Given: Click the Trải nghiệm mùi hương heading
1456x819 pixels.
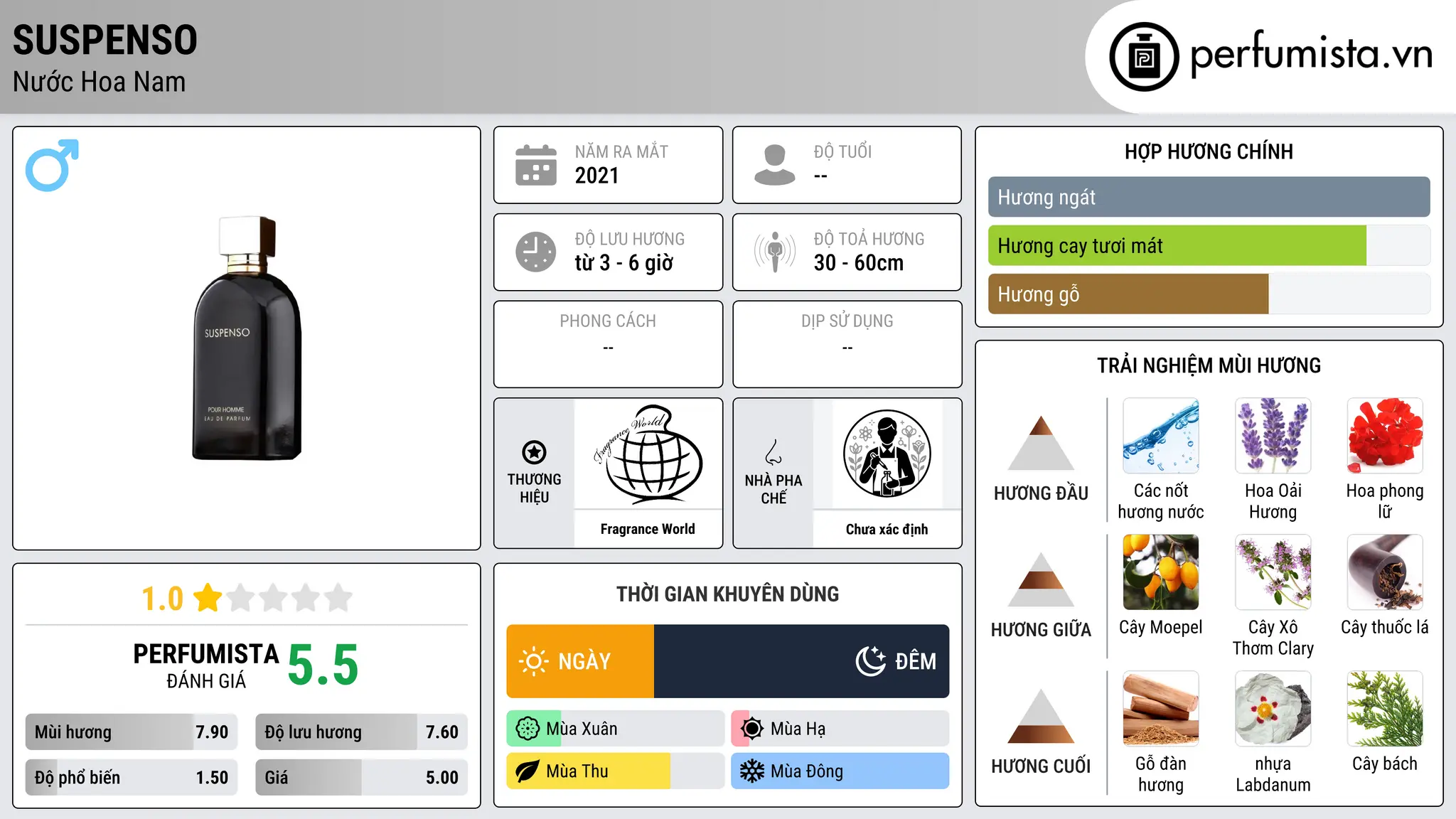Looking at the screenshot, I should click(1209, 365).
